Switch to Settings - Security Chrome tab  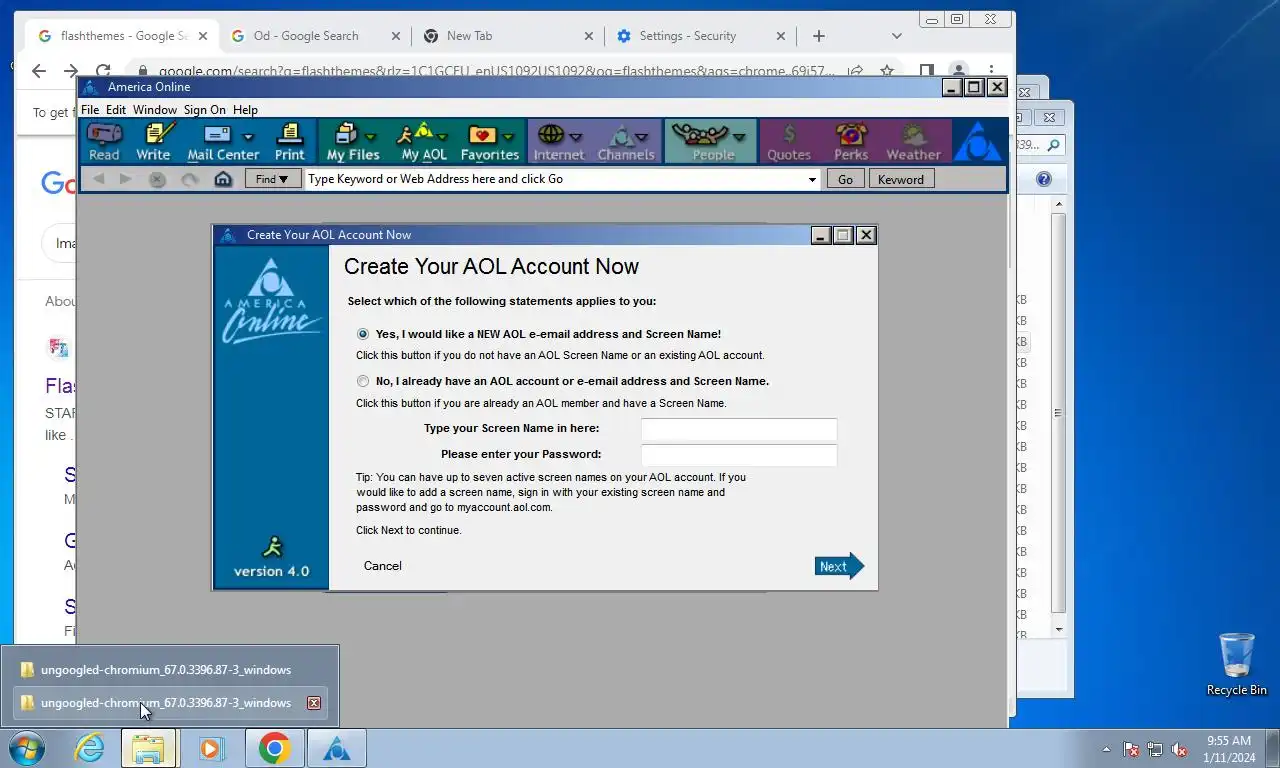(x=700, y=36)
